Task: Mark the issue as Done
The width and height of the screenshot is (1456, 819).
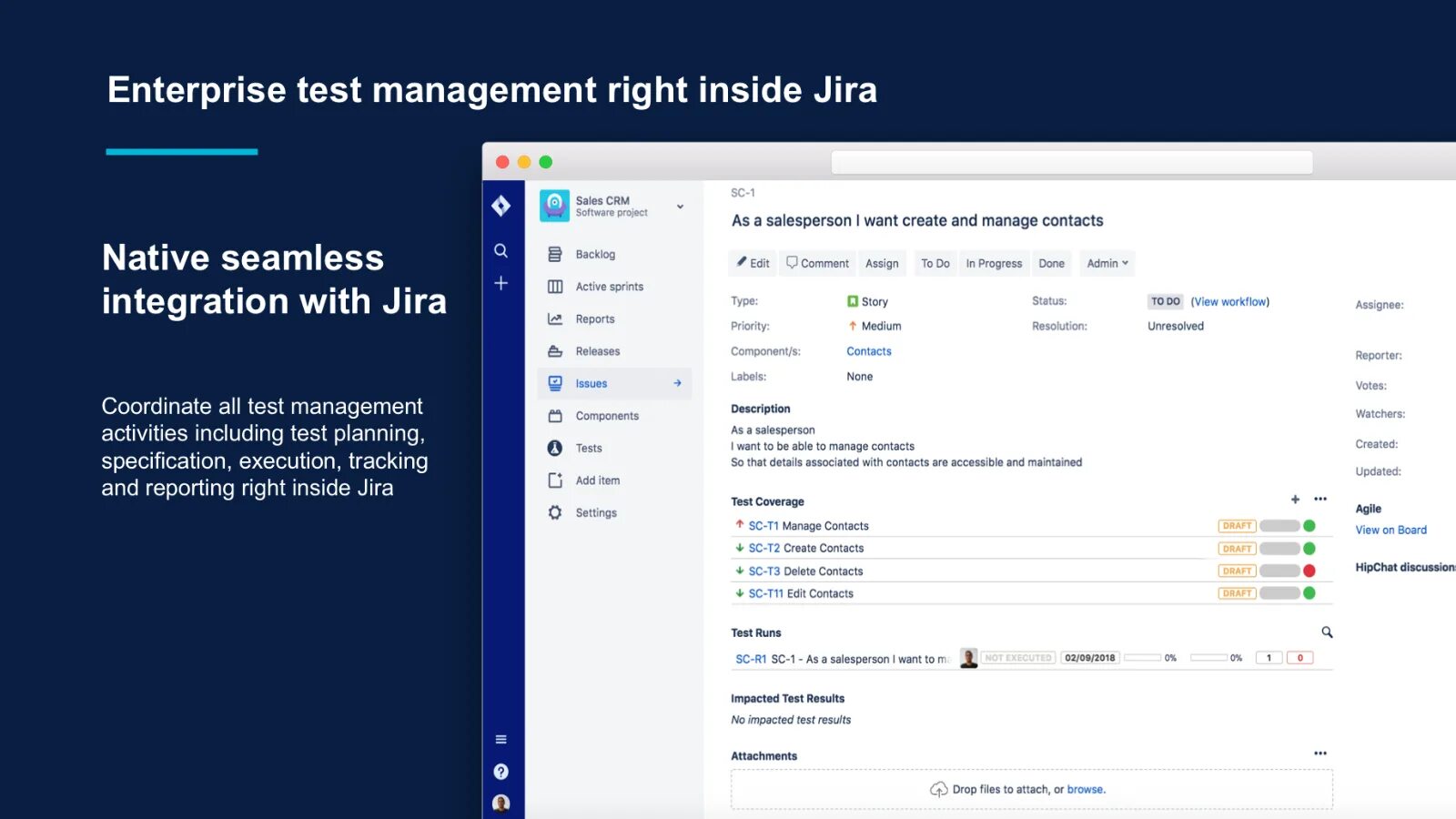Action: (x=1052, y=264)
